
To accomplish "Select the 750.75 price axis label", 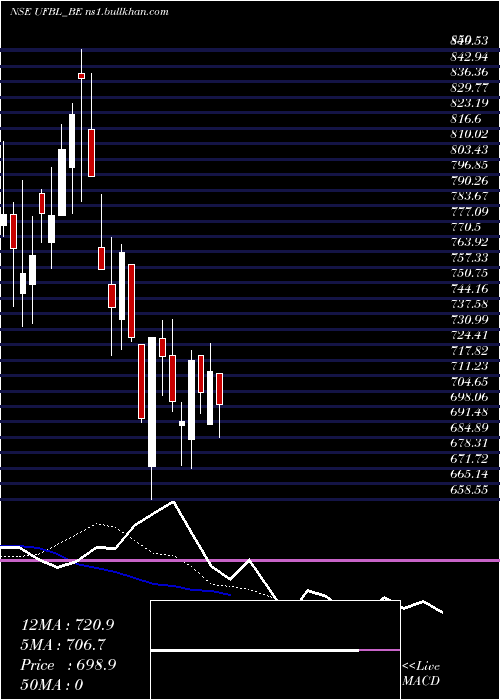I will point(469,273).
